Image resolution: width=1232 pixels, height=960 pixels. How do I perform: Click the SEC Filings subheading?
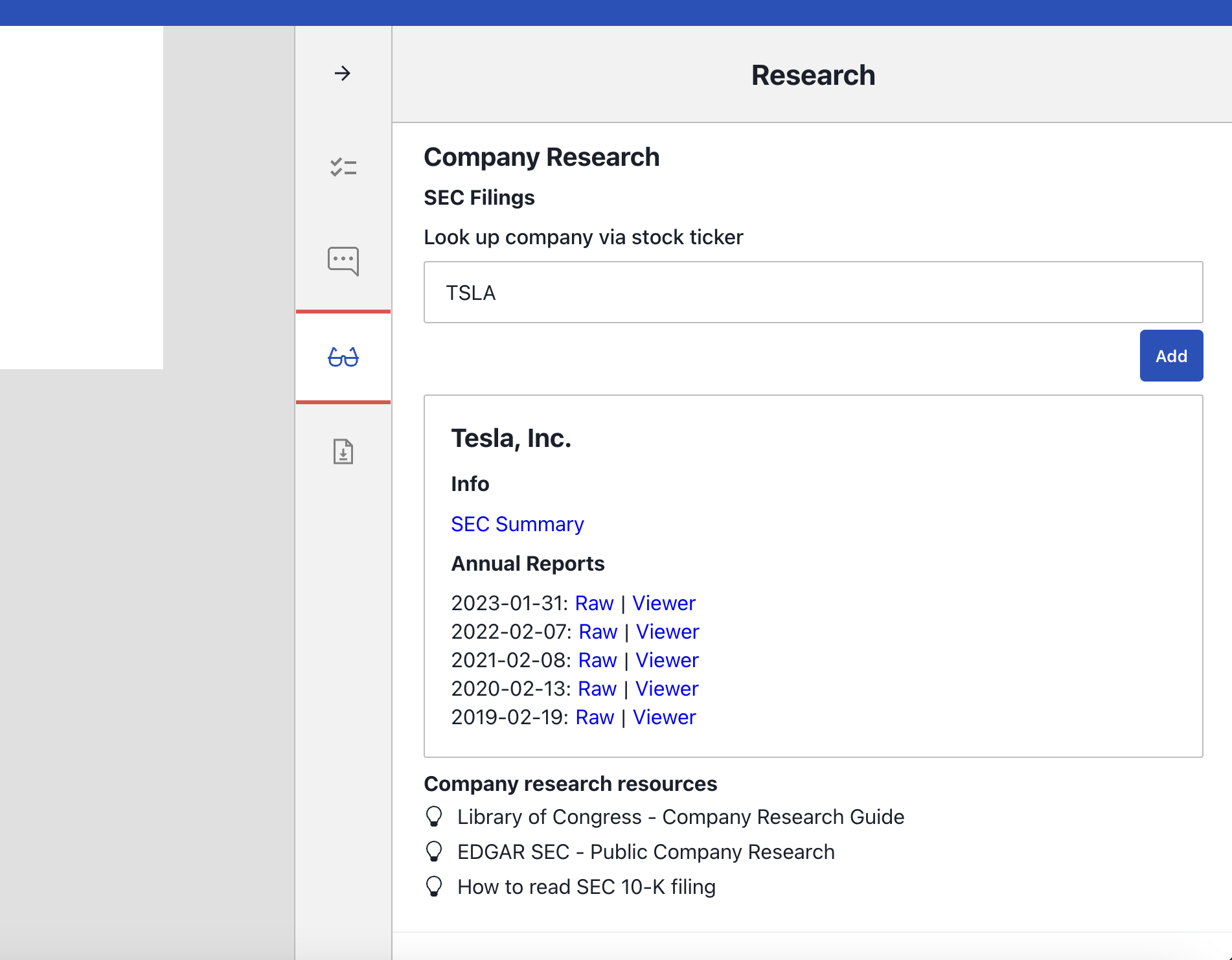pos(479,198)
